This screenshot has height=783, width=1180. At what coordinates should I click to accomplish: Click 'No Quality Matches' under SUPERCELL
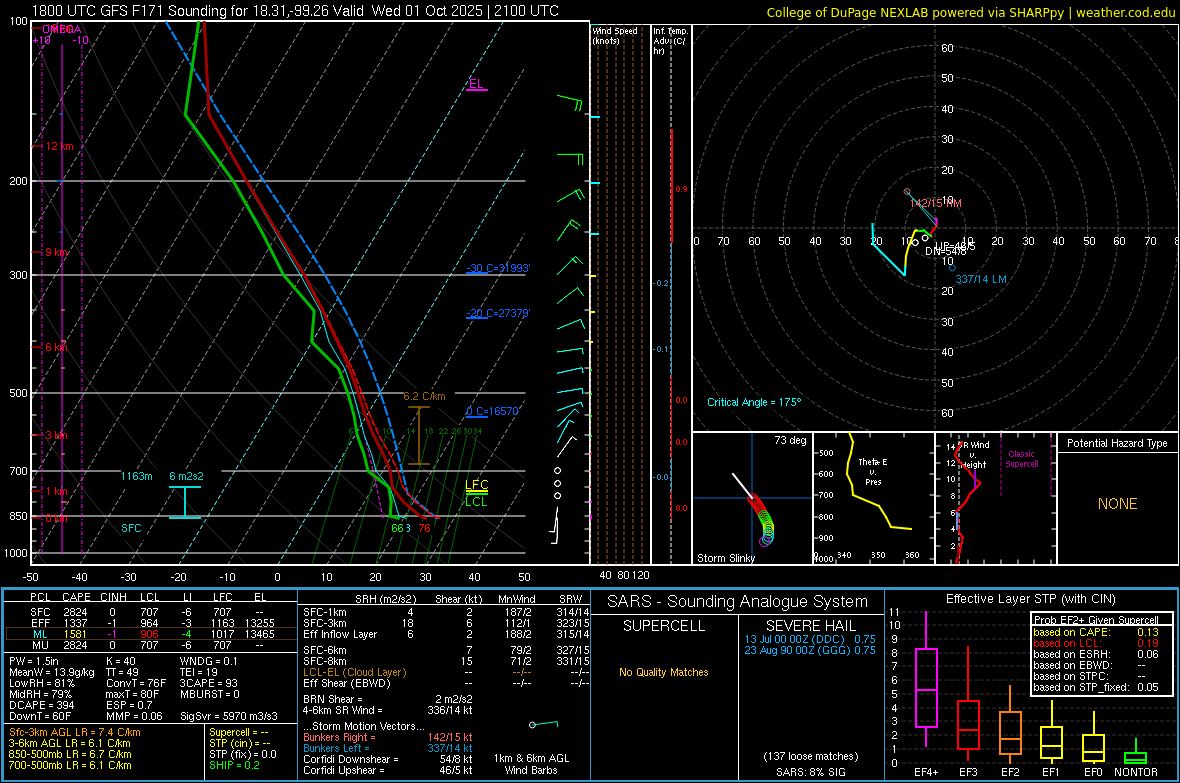coord(664,672)
